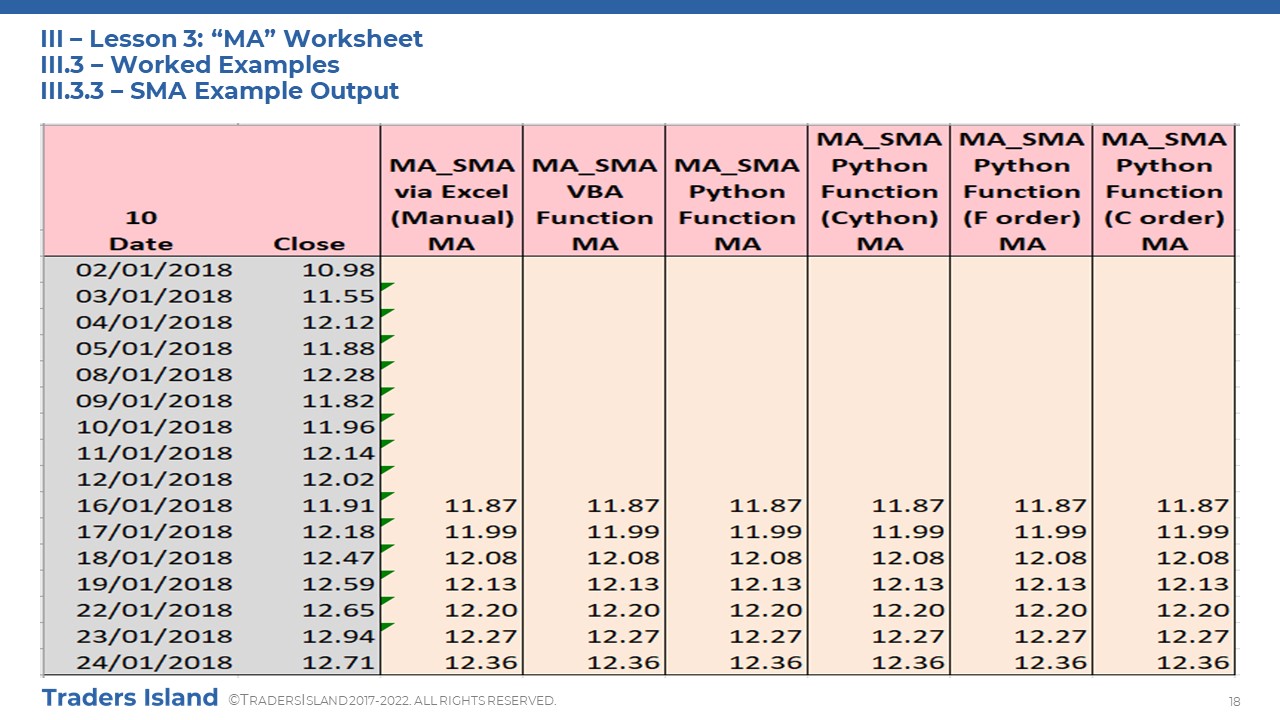
Task: Select the Close value 11.88
Action: coord(339,348)
